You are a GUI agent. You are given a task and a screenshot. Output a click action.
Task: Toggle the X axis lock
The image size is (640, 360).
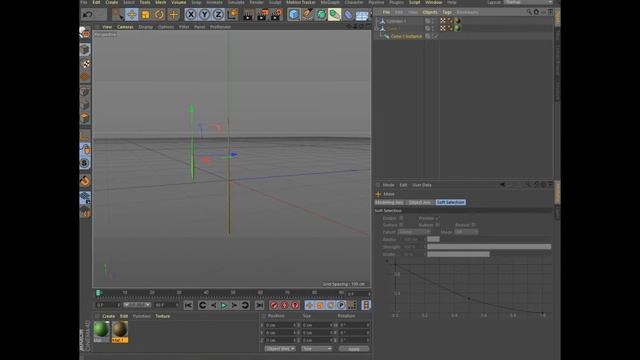point(191,15)
